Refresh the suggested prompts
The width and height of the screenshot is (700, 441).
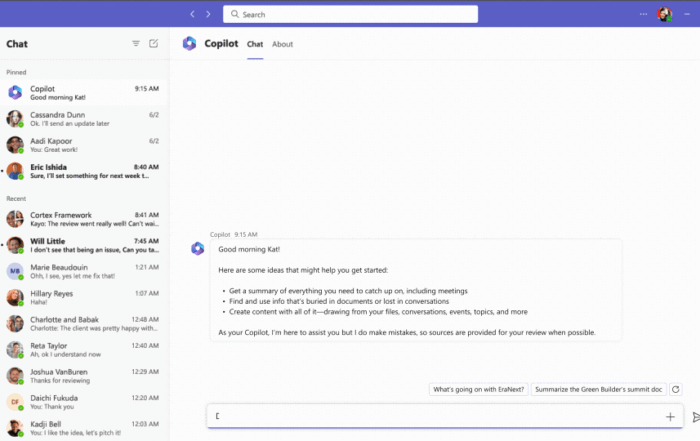coord(675,389)
